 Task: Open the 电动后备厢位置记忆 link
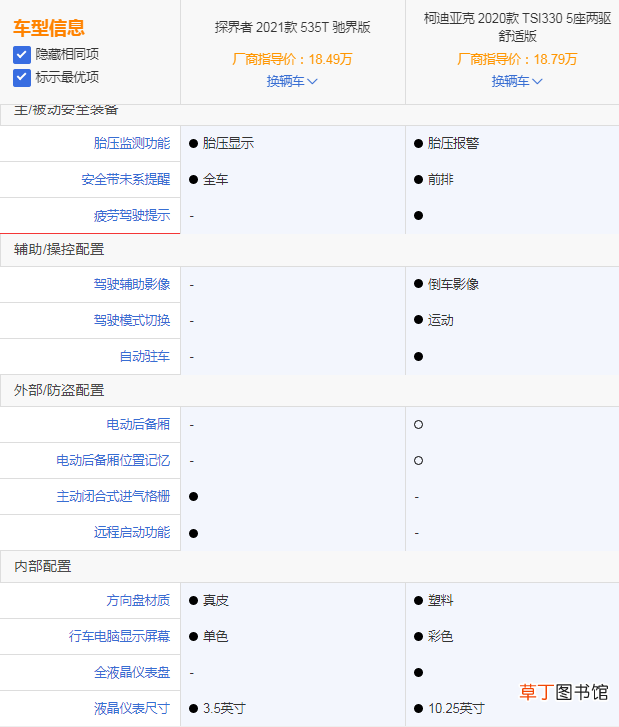pyautogui.click(x=113, y=460)
